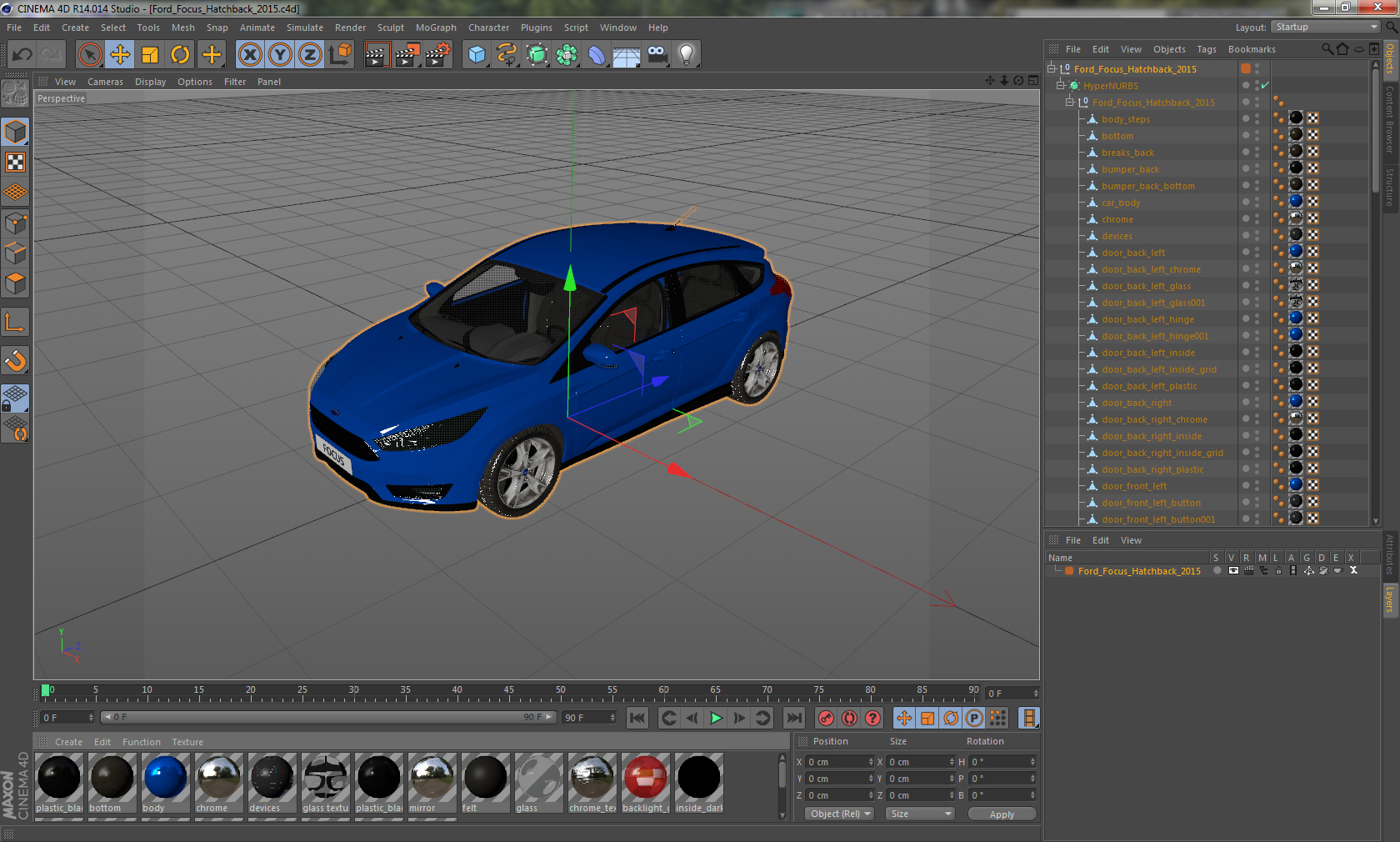The height and width of the screenshot is (842, 1400).
Task: Select the Live Selection tool
Action: (x=89, y=55)
